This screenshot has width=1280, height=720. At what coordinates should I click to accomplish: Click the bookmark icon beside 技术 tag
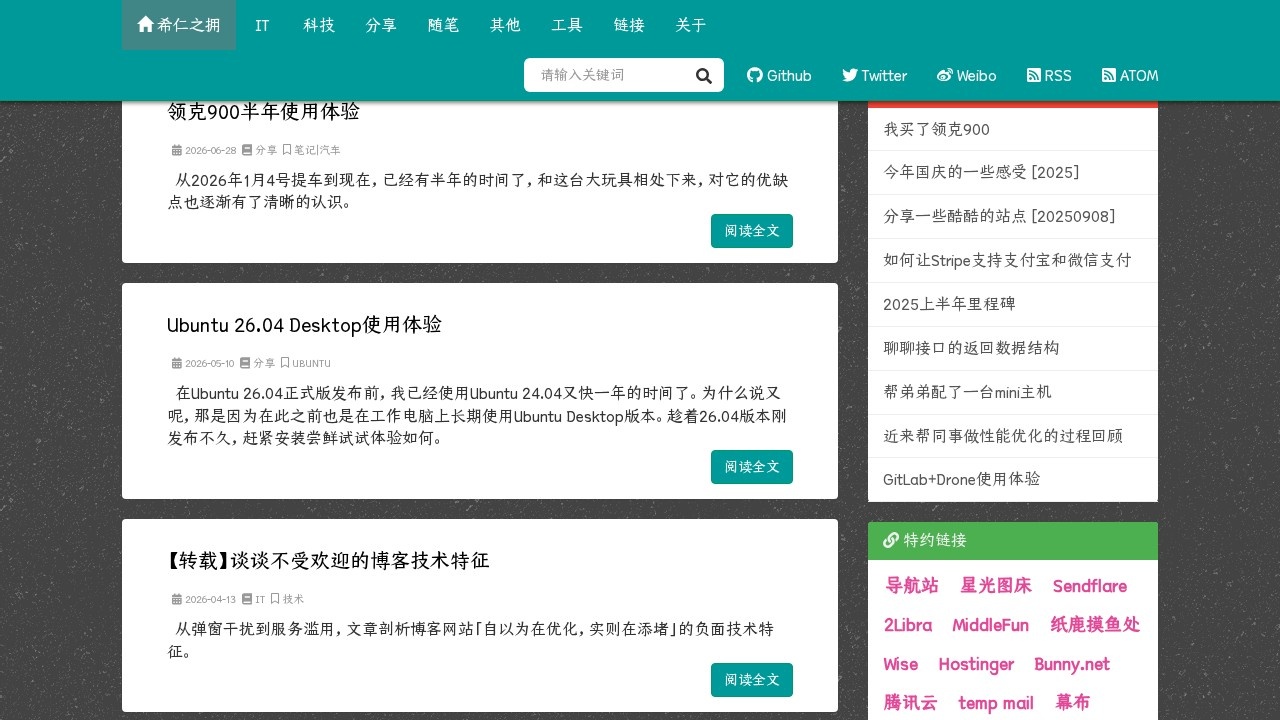pyautogui.click(x=275, y=599)
